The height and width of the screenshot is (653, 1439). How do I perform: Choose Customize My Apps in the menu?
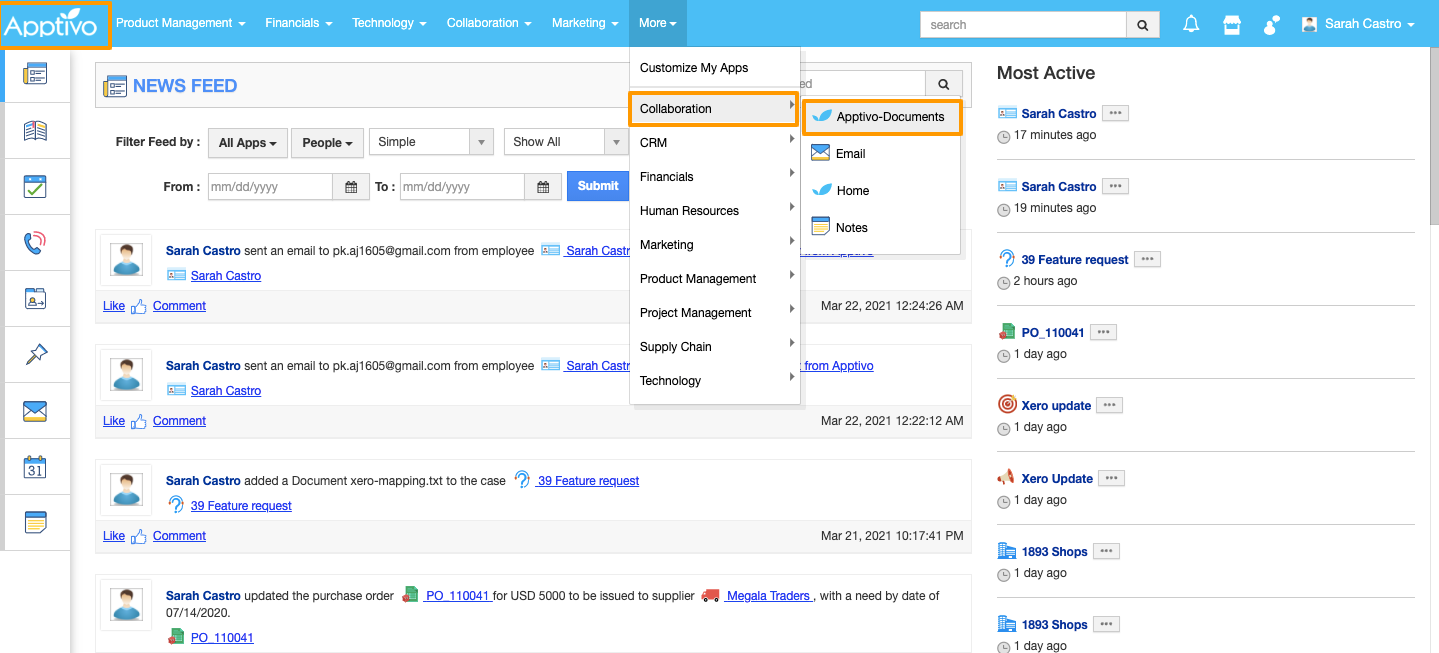click(x=694, y=68)
